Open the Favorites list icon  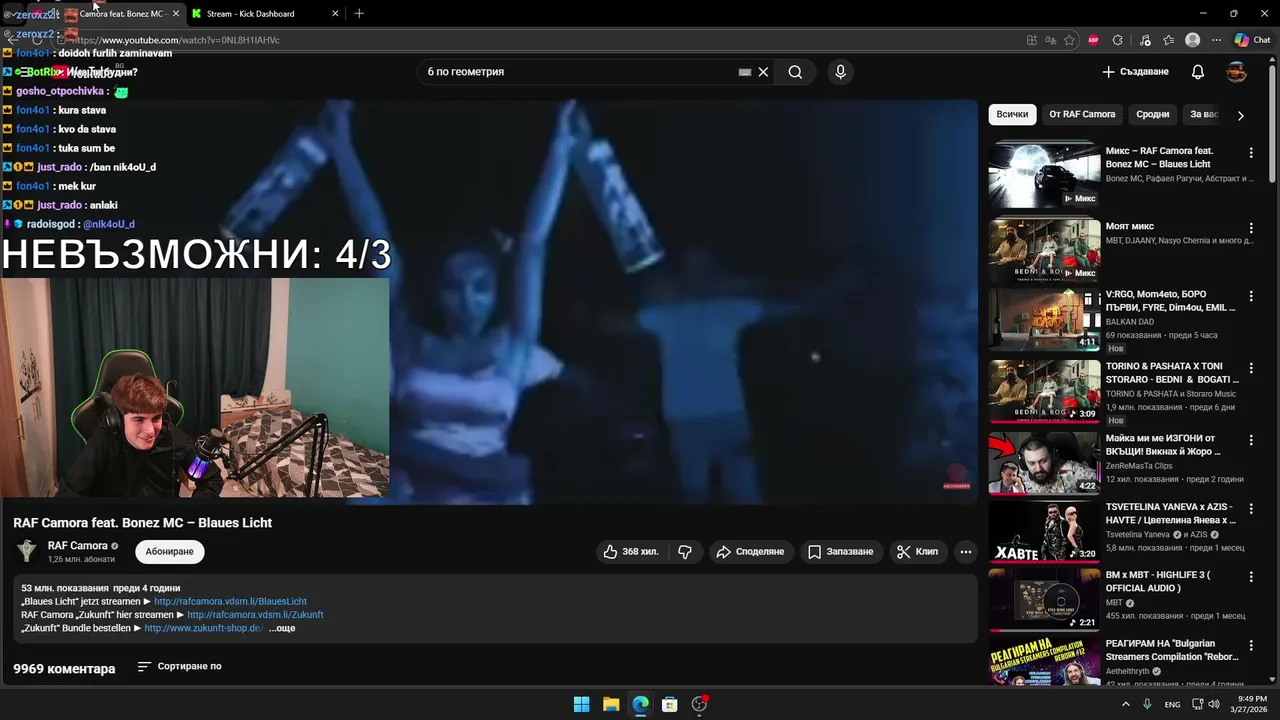pos(1168,40)
